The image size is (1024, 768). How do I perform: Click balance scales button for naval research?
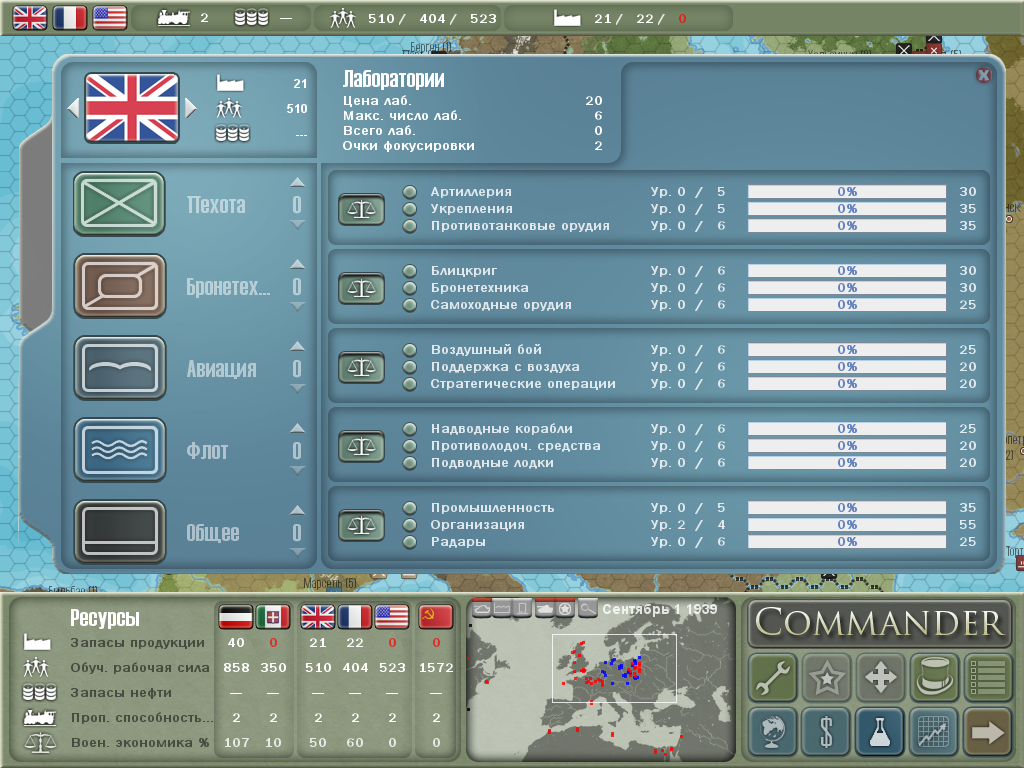pos(361,446)
